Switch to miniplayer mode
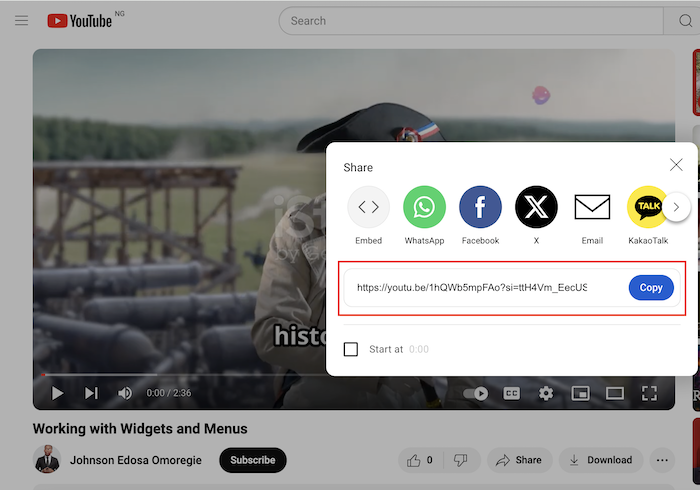The image size is (700, 490). pyautogui.click(x=580, y=393)
